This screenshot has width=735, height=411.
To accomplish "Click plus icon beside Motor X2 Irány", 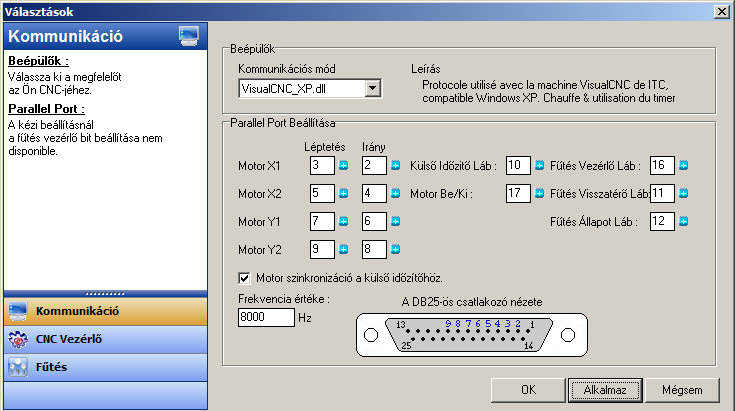I will pyautogui.click(x=396, y=194).
